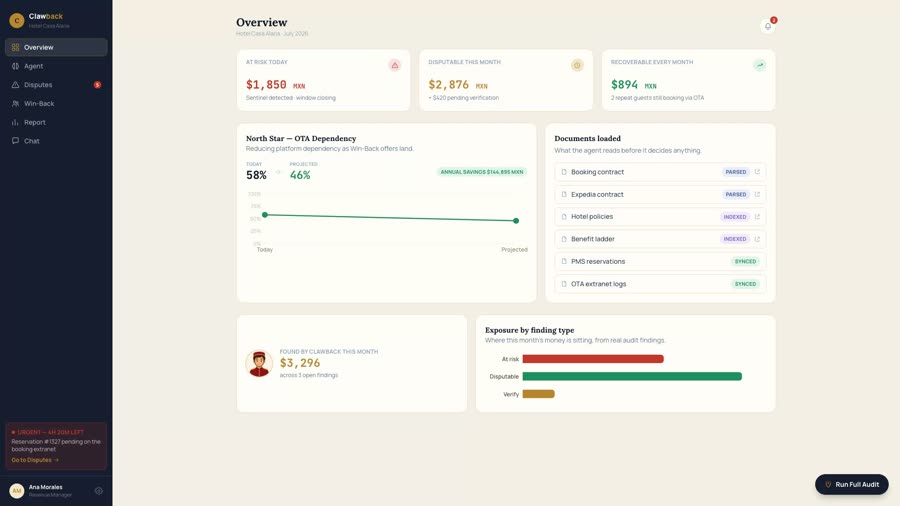Click the Ana Morales avatar
The image size is (900, 506).
[x=17, y=491]
